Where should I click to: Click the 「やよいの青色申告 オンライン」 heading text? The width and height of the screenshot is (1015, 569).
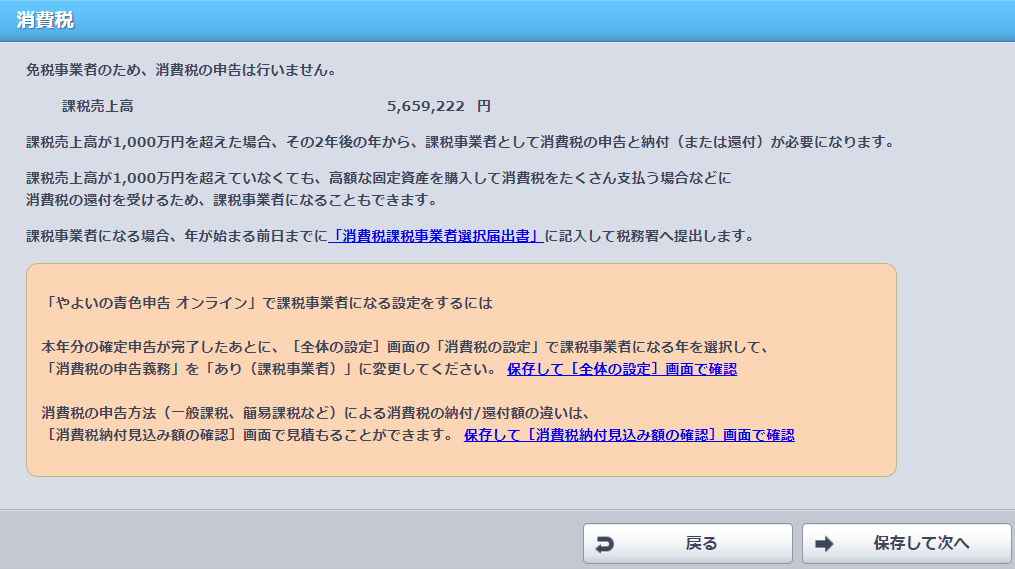click(267, 303)
